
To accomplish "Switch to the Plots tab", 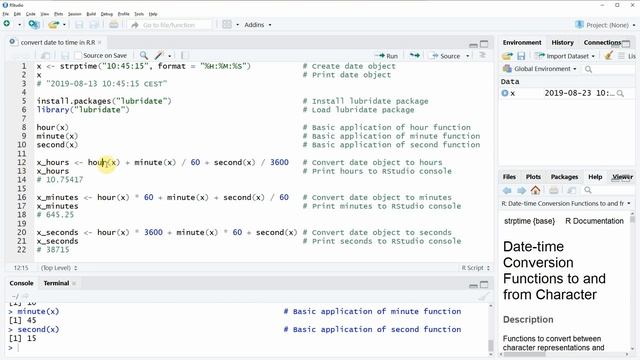I will [533, 177].
